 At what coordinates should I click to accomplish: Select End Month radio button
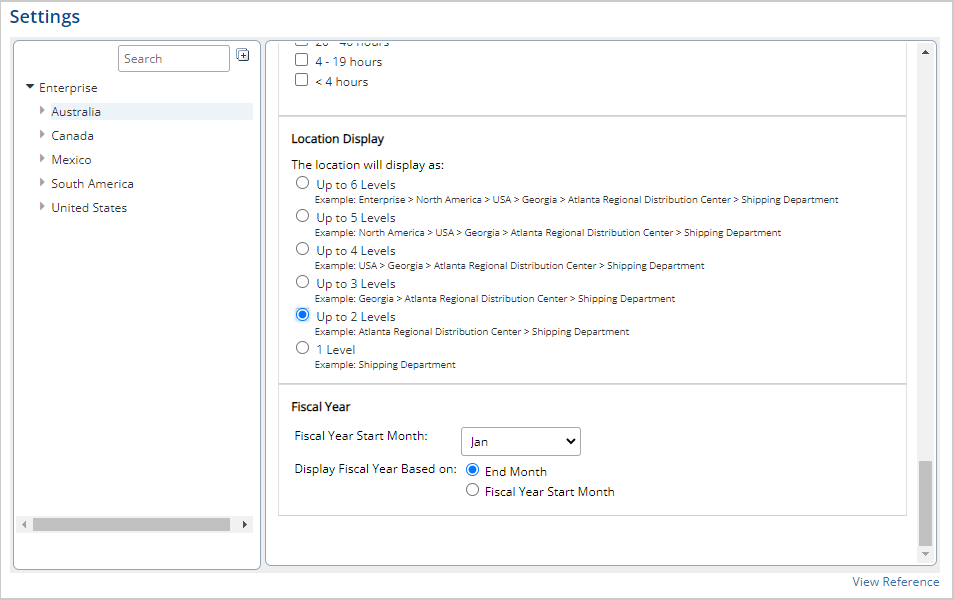473,471
